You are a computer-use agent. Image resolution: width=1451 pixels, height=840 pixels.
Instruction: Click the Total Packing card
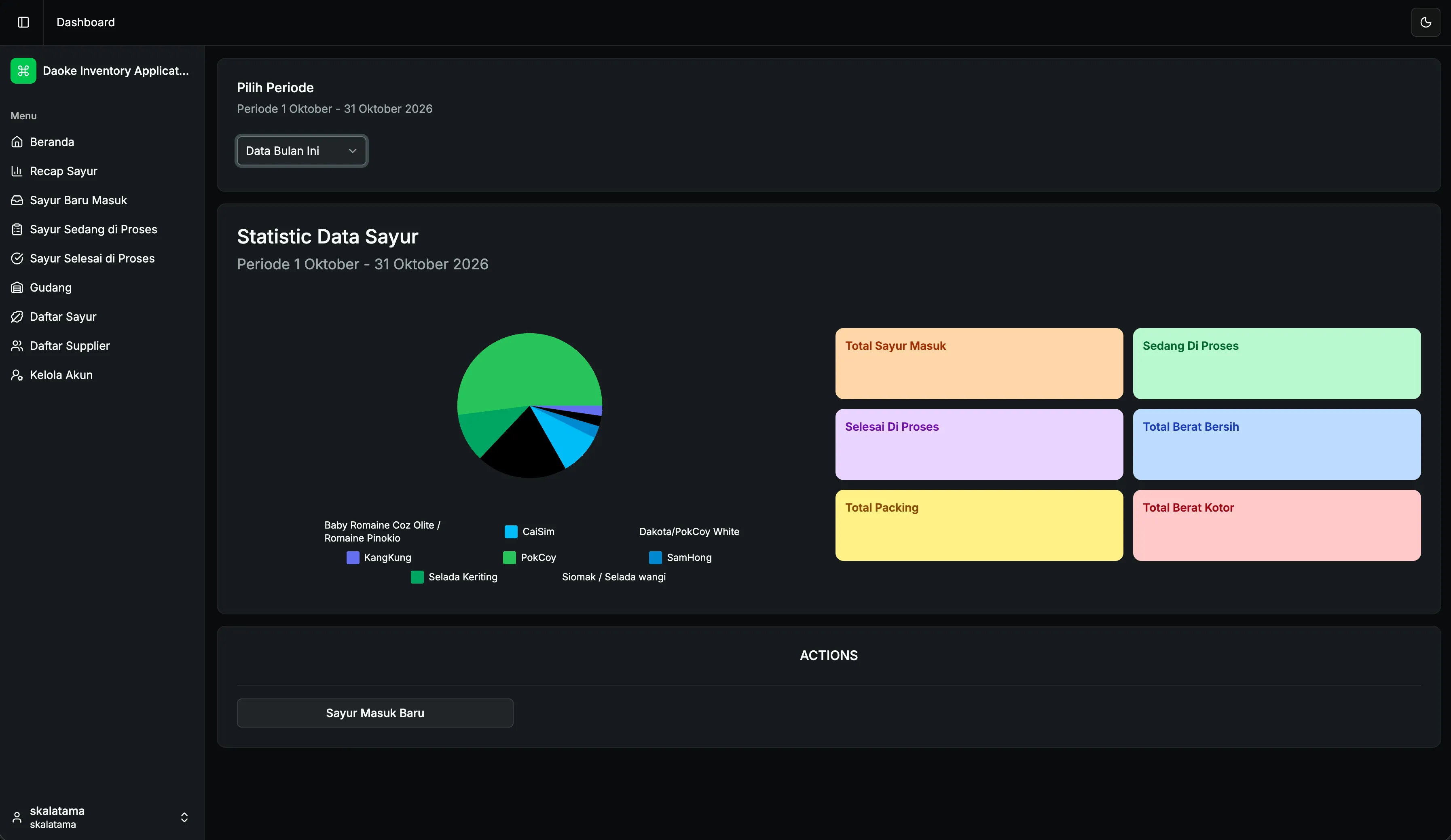979,525
